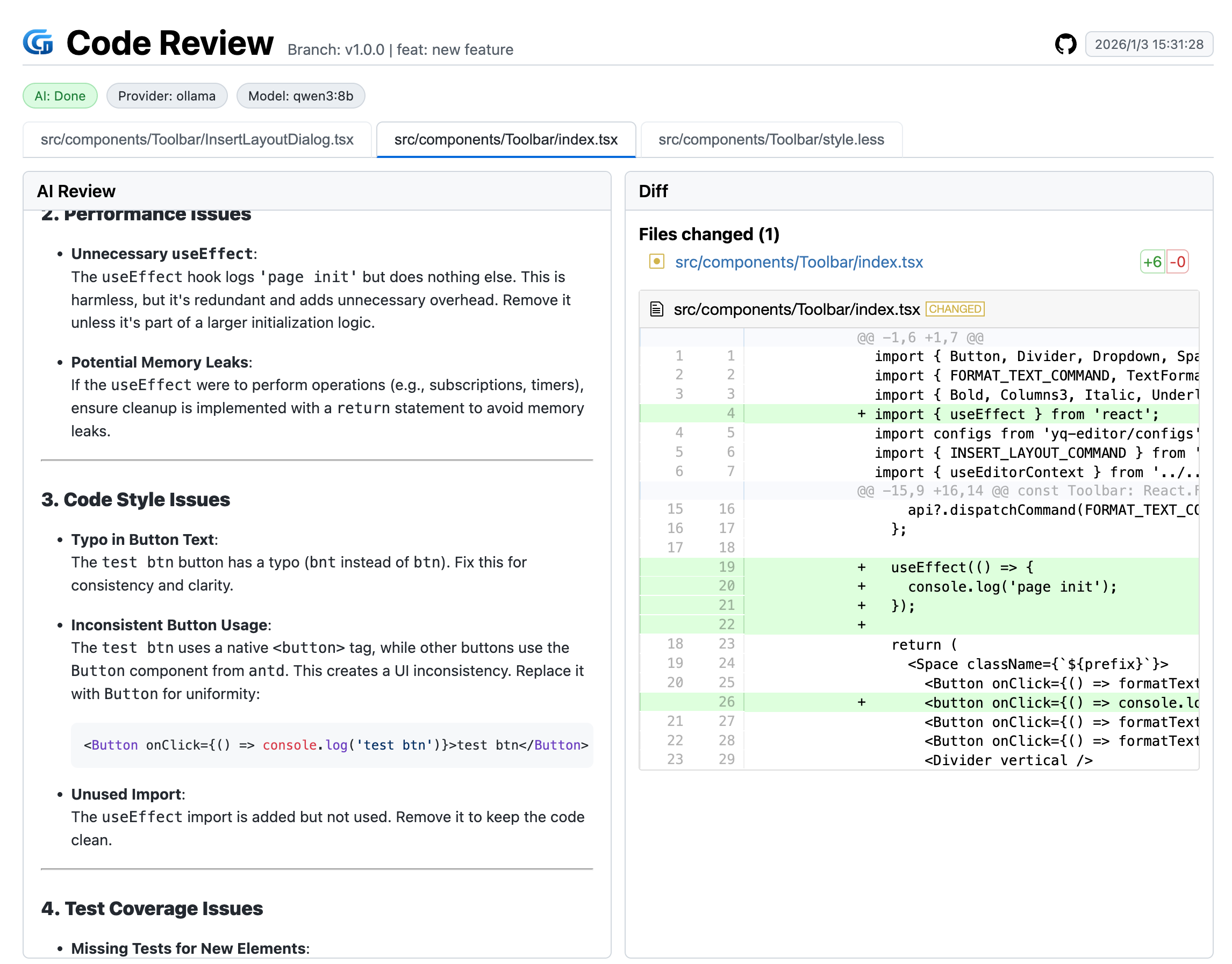Image resolution: width=1232 pixels, height=964 pixels.
Task: Click the 'Potential Memory Leaks' bullet title
Action: point(160,362)
